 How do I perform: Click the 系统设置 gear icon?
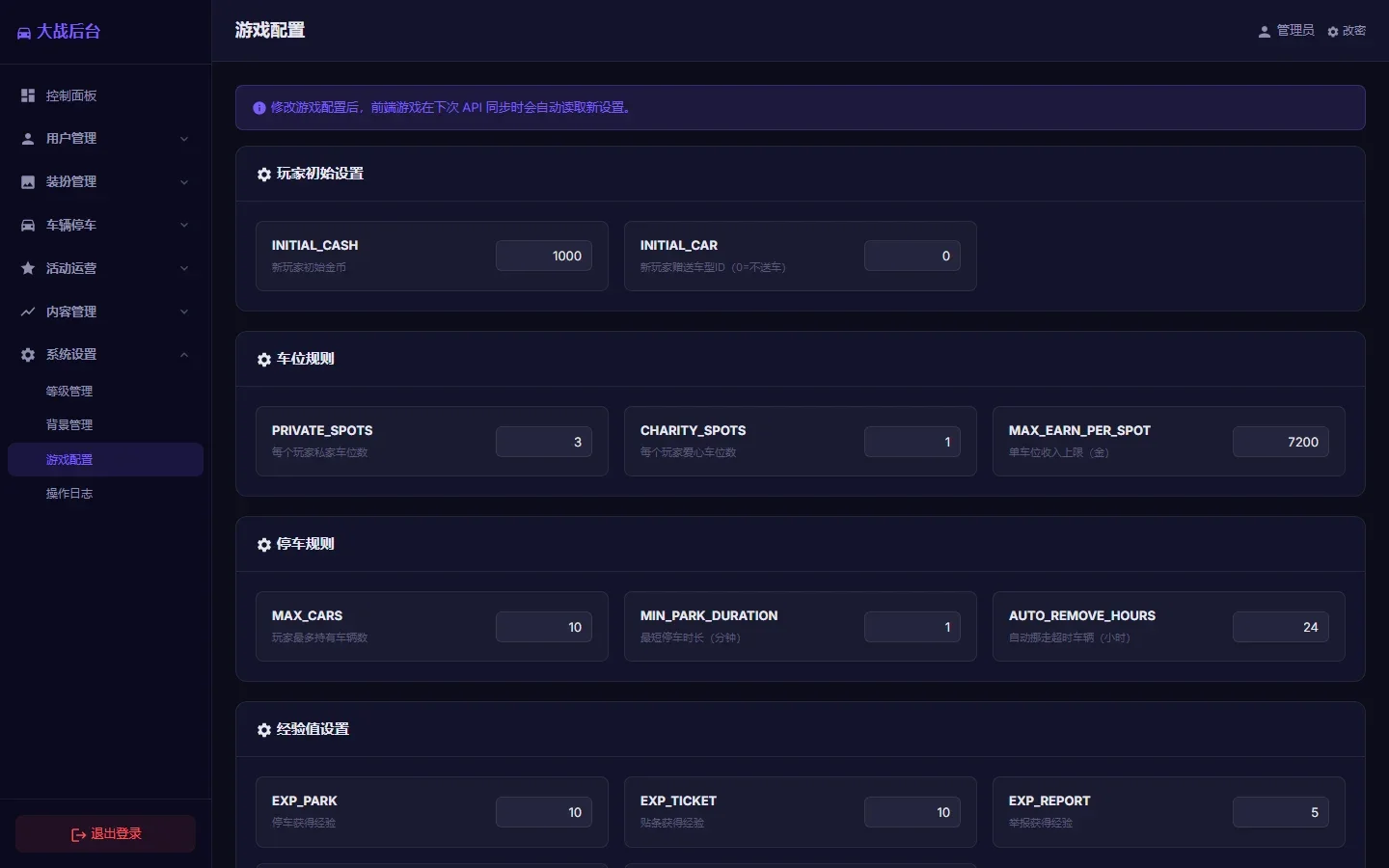(x=28, y=355)
